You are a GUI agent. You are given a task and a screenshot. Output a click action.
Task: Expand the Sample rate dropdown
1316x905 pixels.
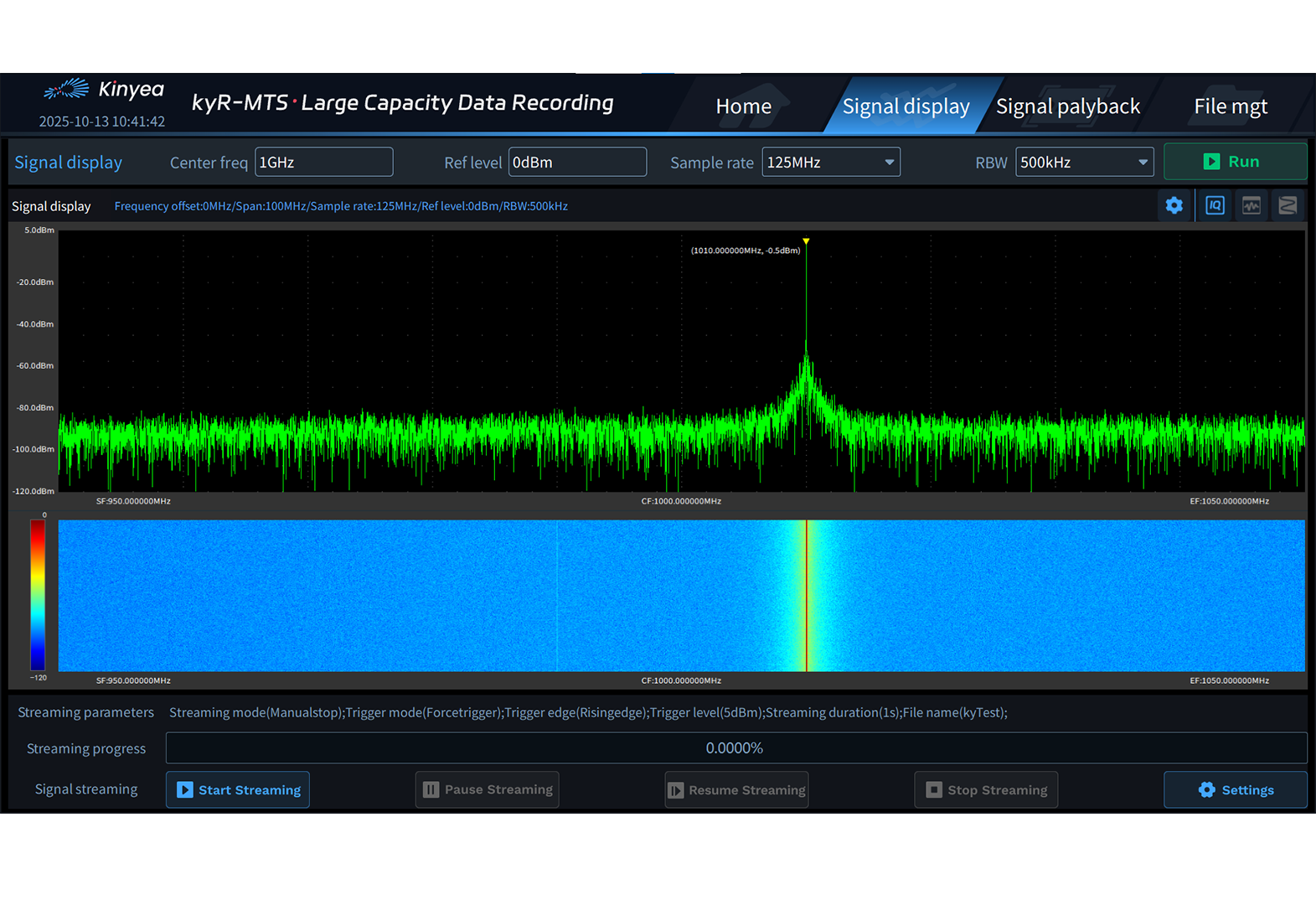coord(831,162)
